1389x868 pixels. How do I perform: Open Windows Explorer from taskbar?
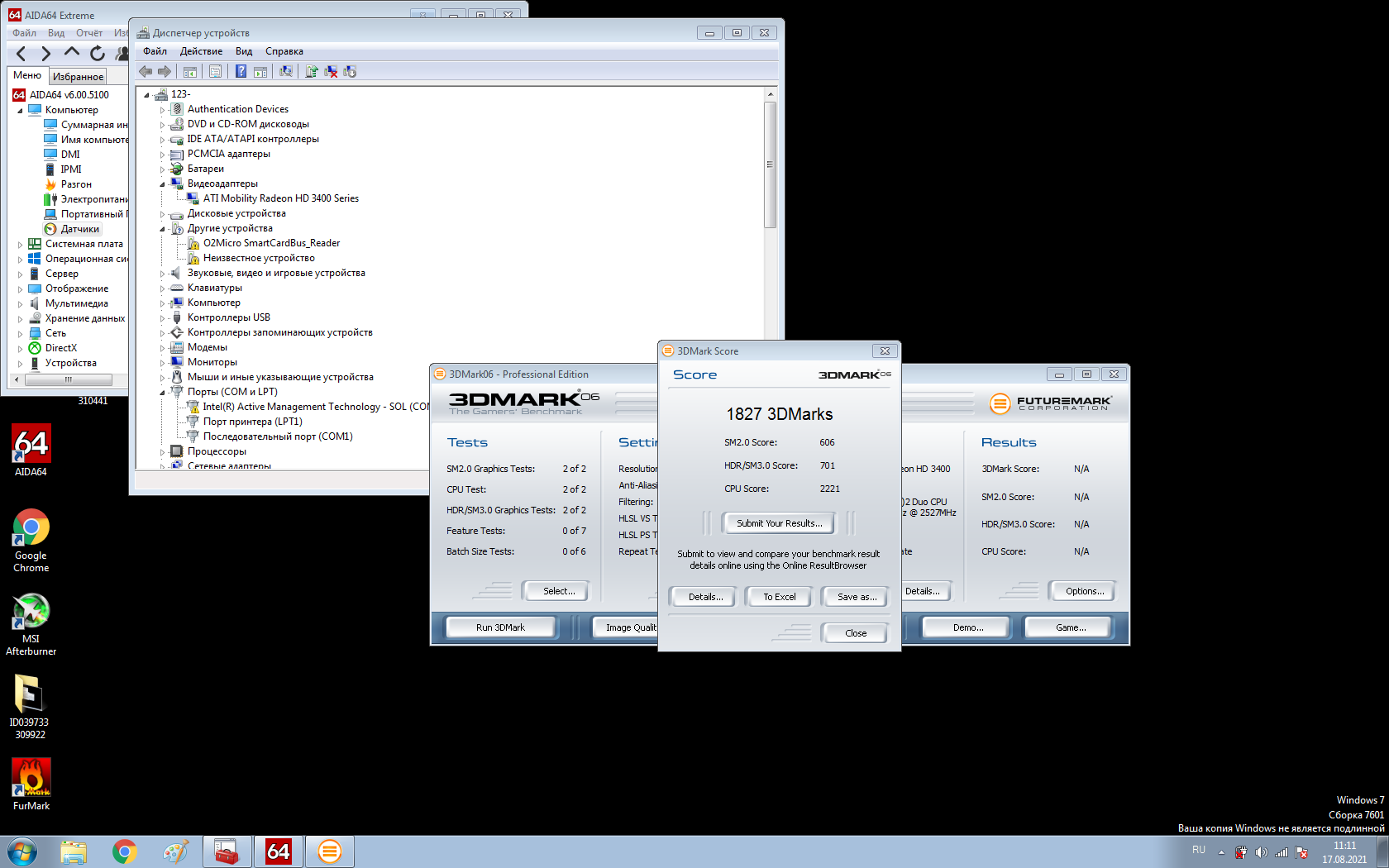[x=74, y=851]
